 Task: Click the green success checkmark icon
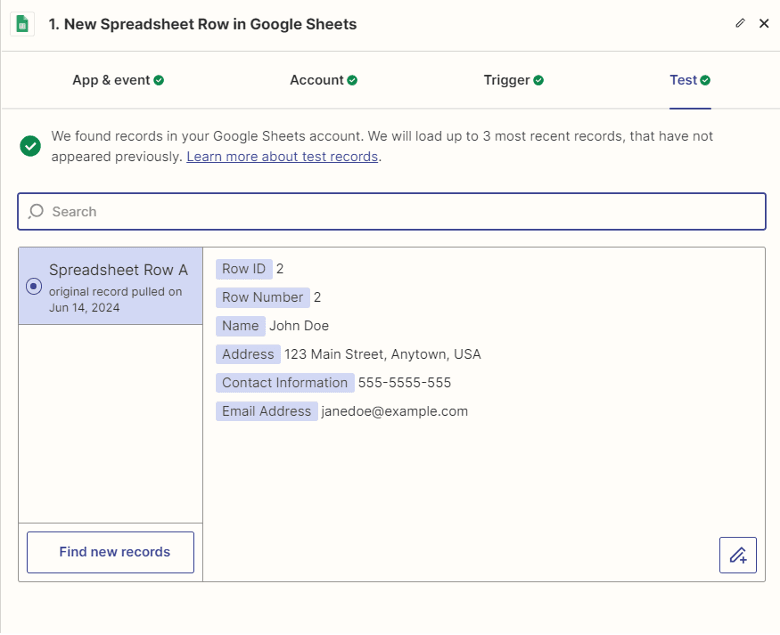[x=31, y=146]
